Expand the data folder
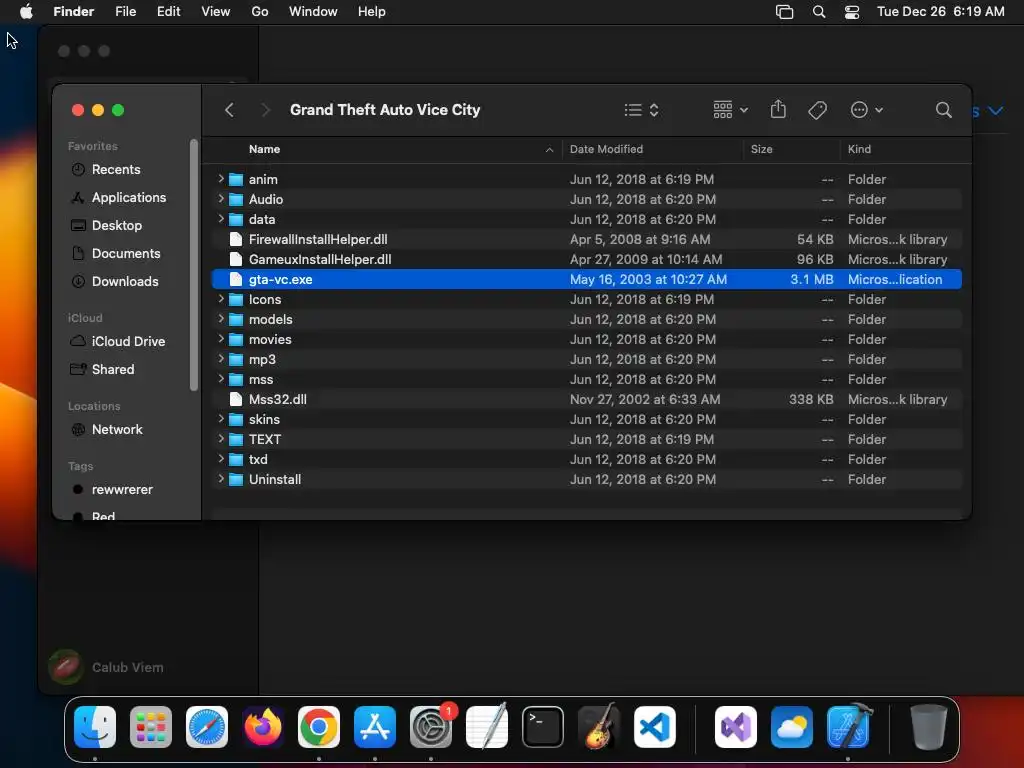 click(x=221, y=219)
